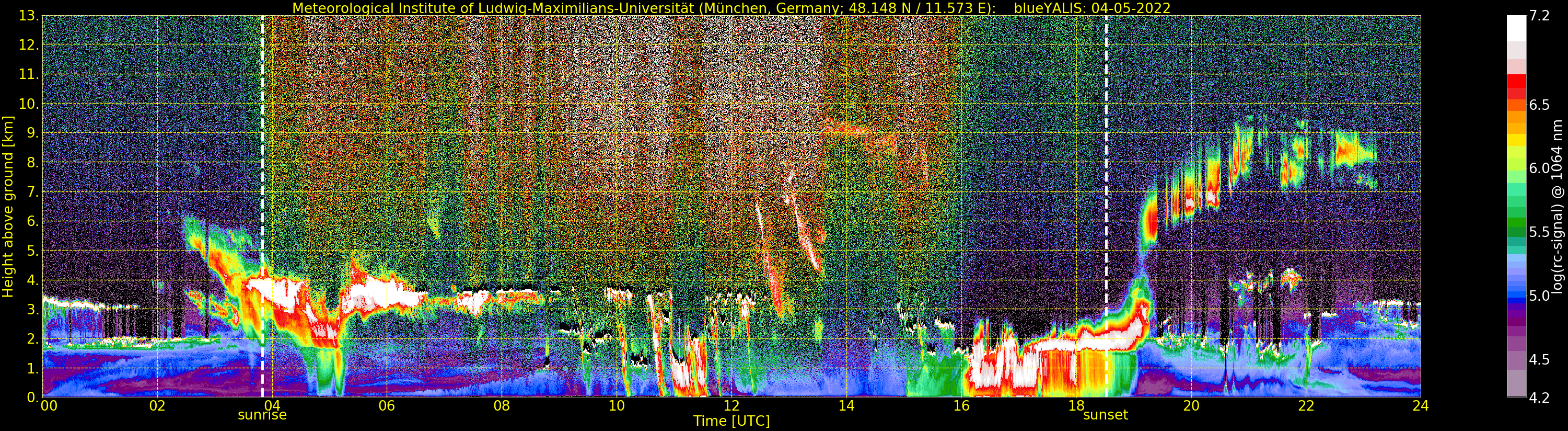Click the "02" time axis tick label
The image size is (1568, 431).
[x=157, y=405]
